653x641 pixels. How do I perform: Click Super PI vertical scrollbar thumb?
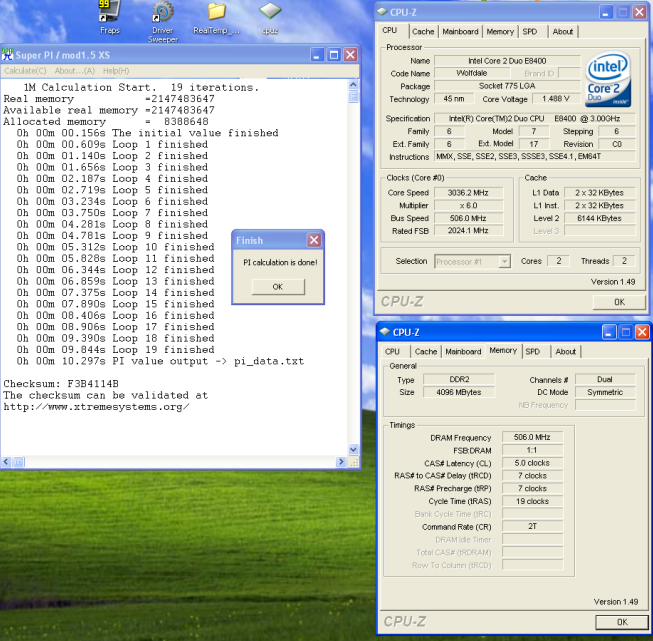[x=353, y=97]
